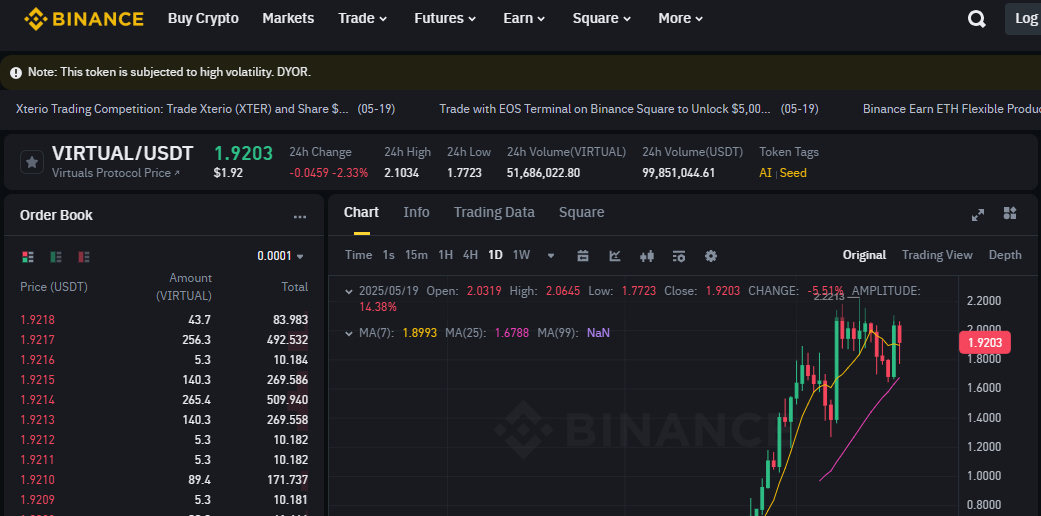The width and height of the screenshot is (1041, 516).
Task: Select ask price 1.9218 row
Action: tap(164, 320)
